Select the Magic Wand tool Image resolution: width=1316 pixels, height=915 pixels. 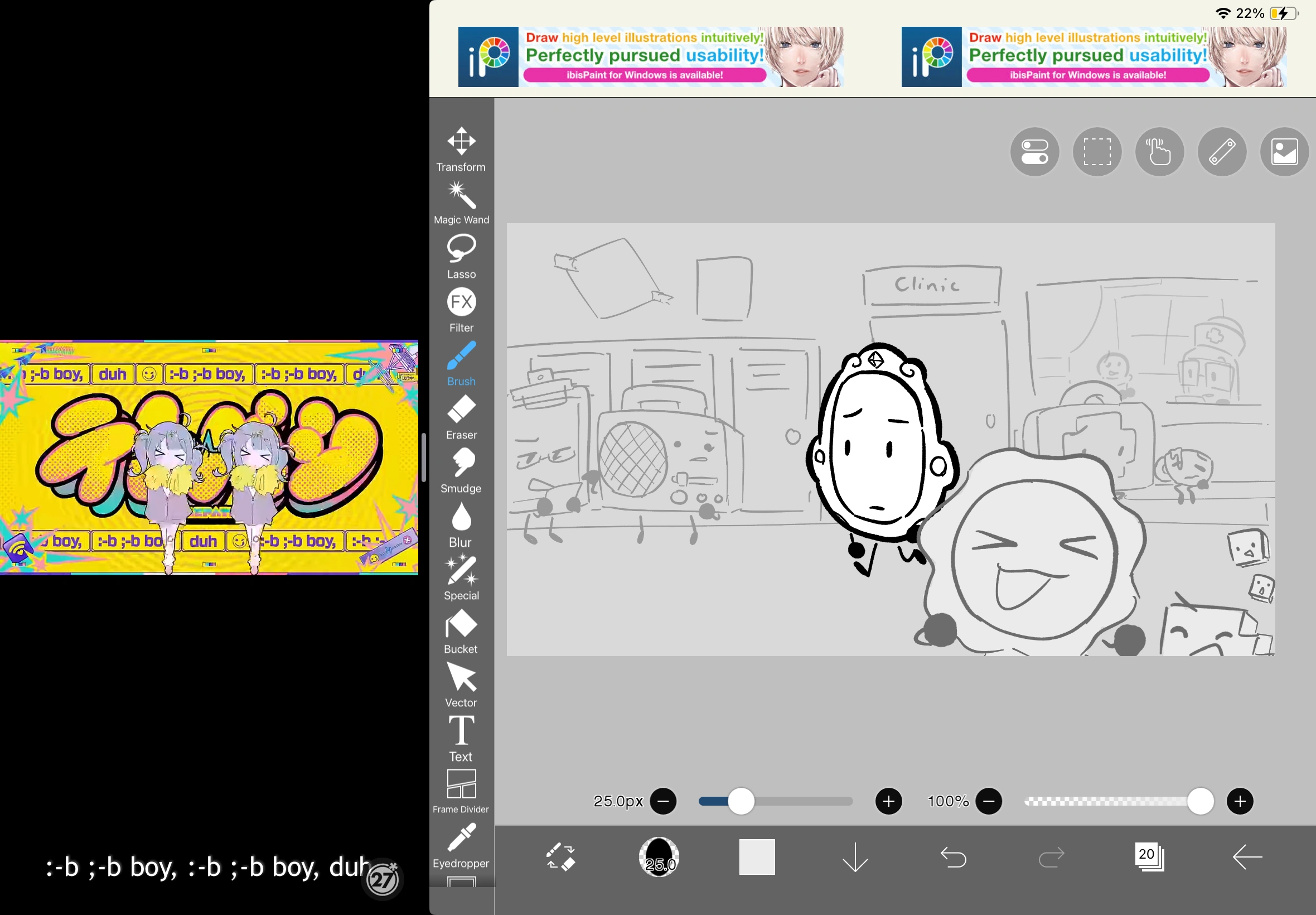(461, 199)
